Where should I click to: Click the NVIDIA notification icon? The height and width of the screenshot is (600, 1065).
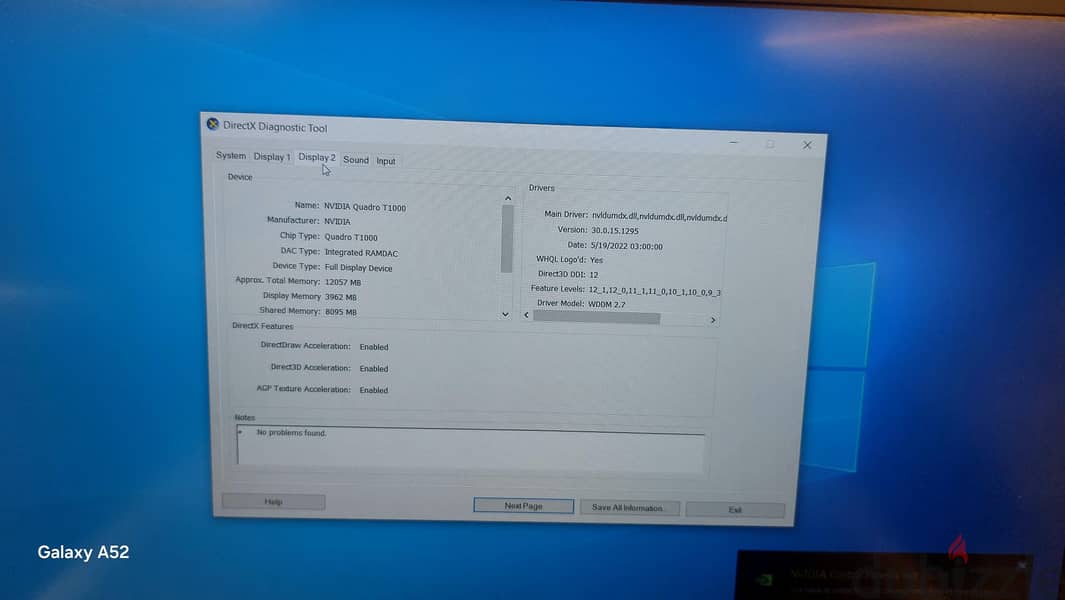[x=765, y=579]
